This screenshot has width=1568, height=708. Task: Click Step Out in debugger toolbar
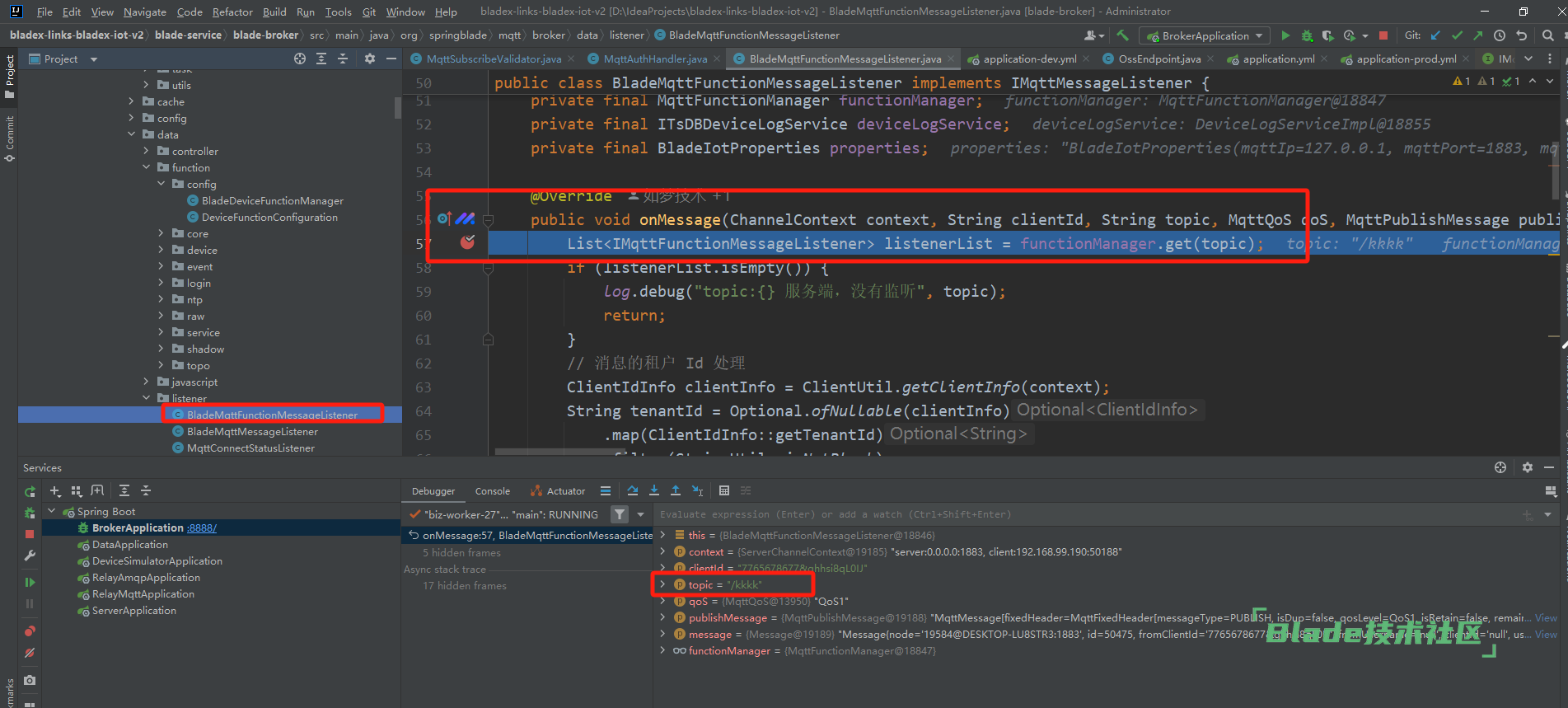(x=676, y=490)
